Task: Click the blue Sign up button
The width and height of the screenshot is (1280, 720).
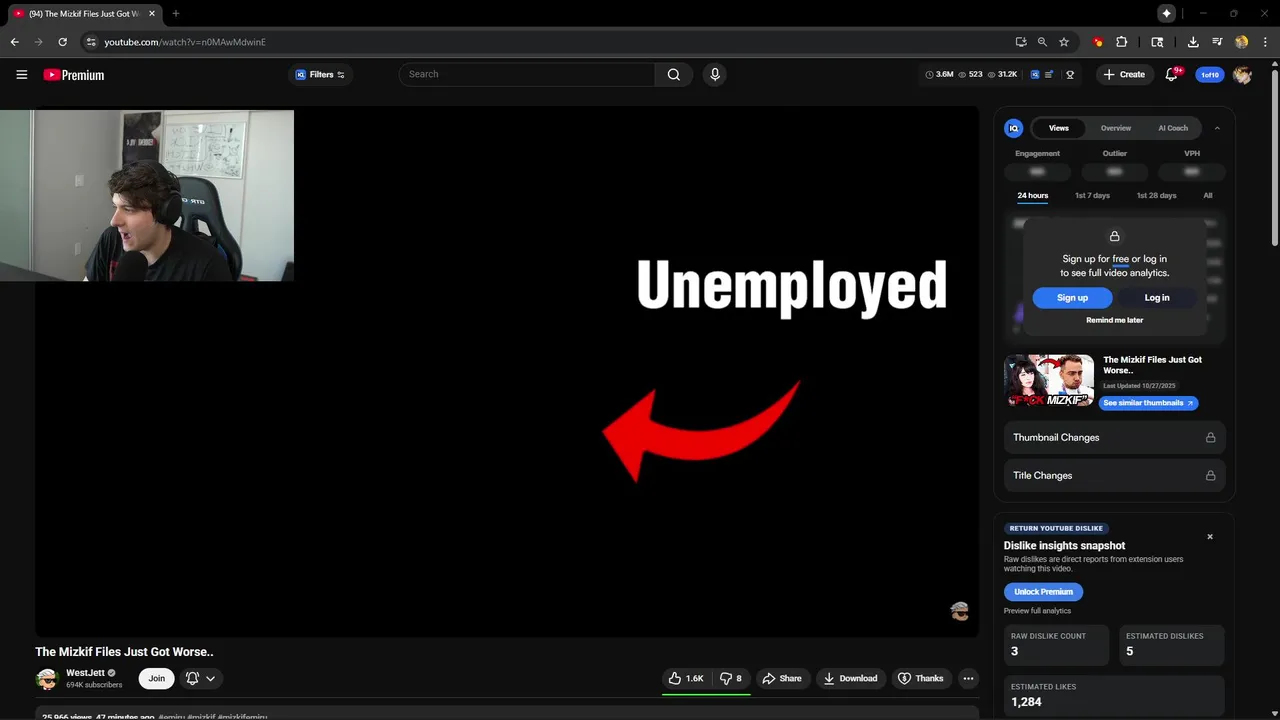Action: (x=1072, y=298)
